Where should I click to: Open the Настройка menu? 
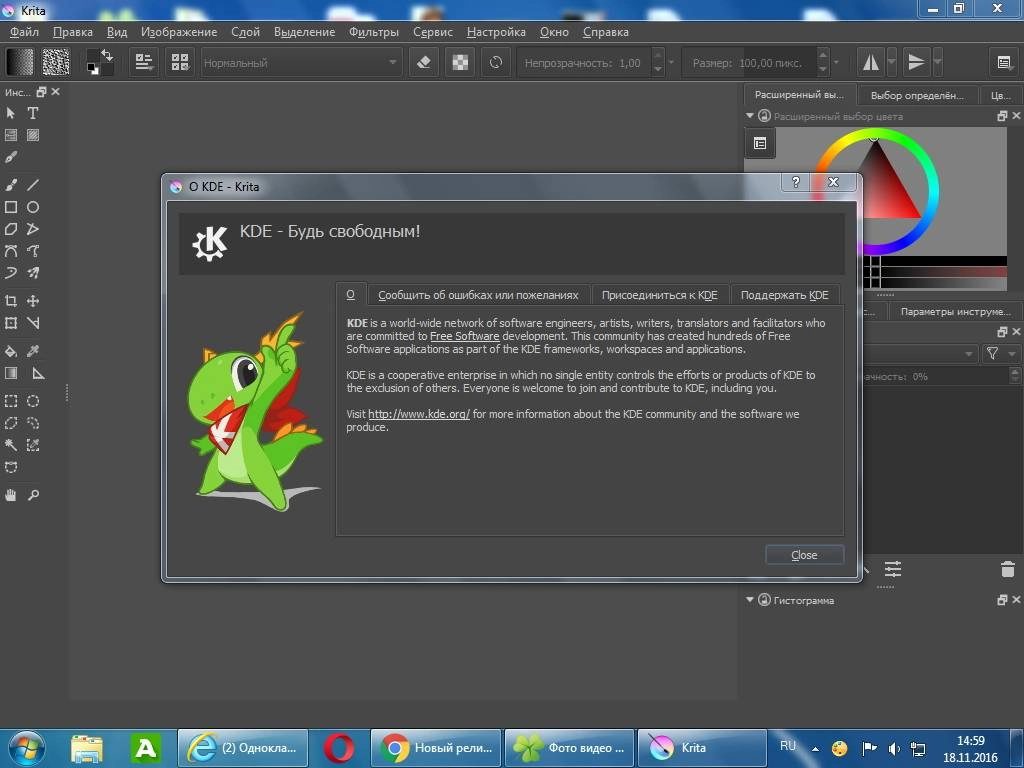(x=496, y=31)
